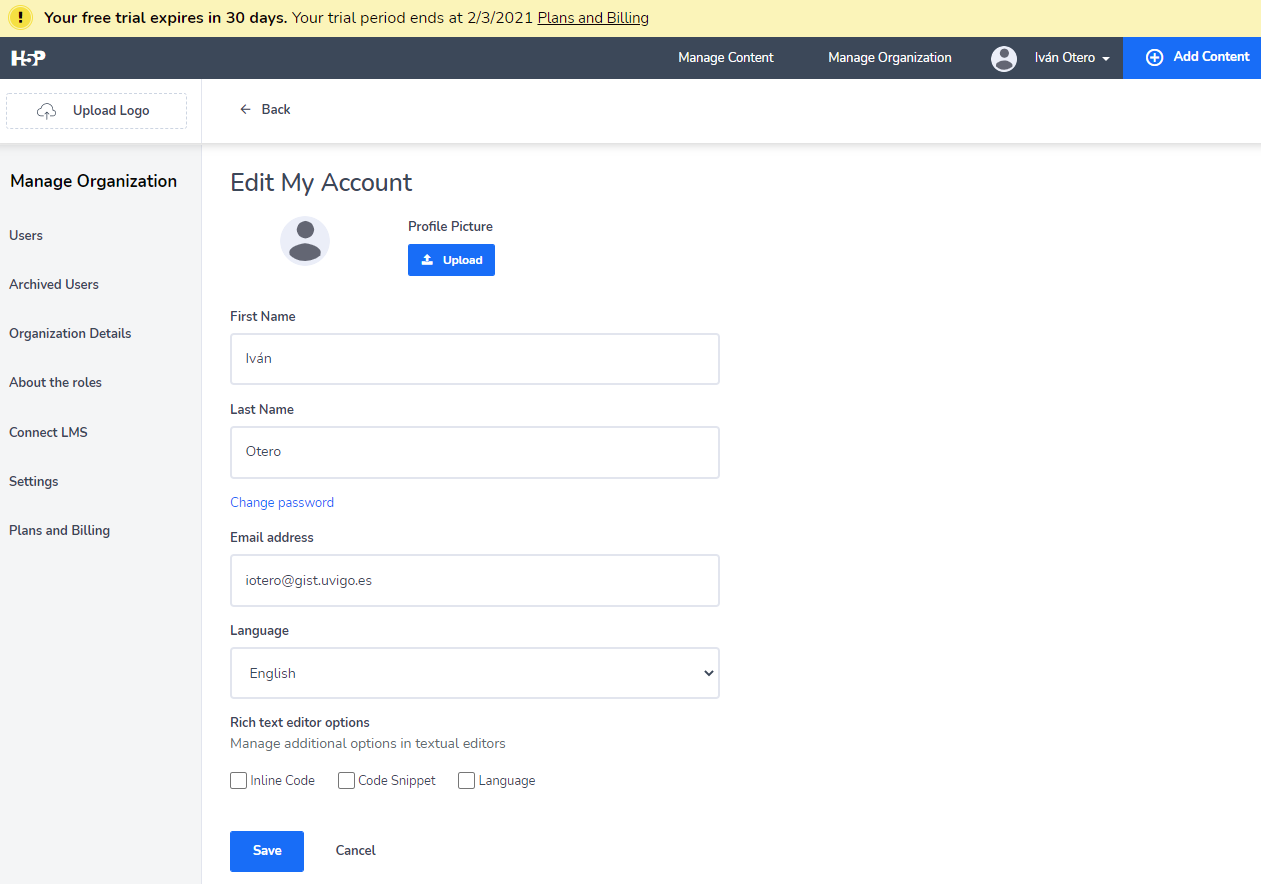Click the Email address input field
Viewport: 1261px width, 884px height.
pos(475,580)
